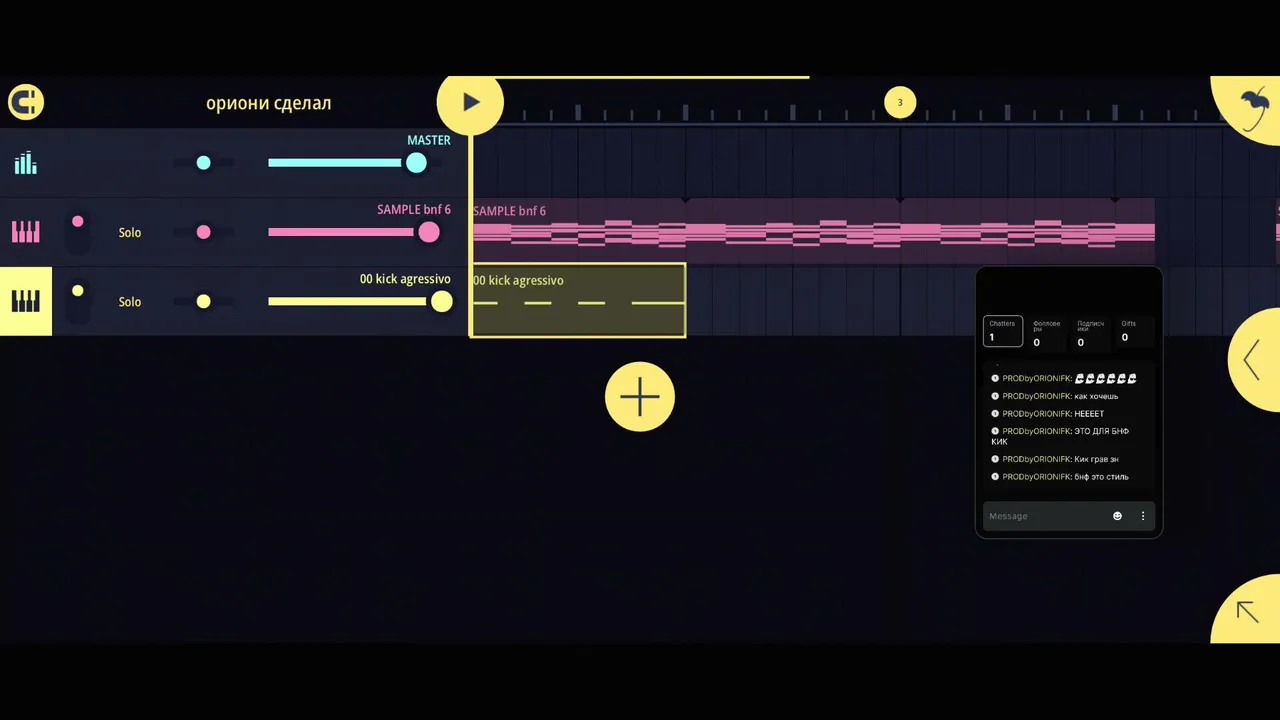Expand the side panel left chevron
This screenshot has width=1280, height=720.
click(1254, 360)
